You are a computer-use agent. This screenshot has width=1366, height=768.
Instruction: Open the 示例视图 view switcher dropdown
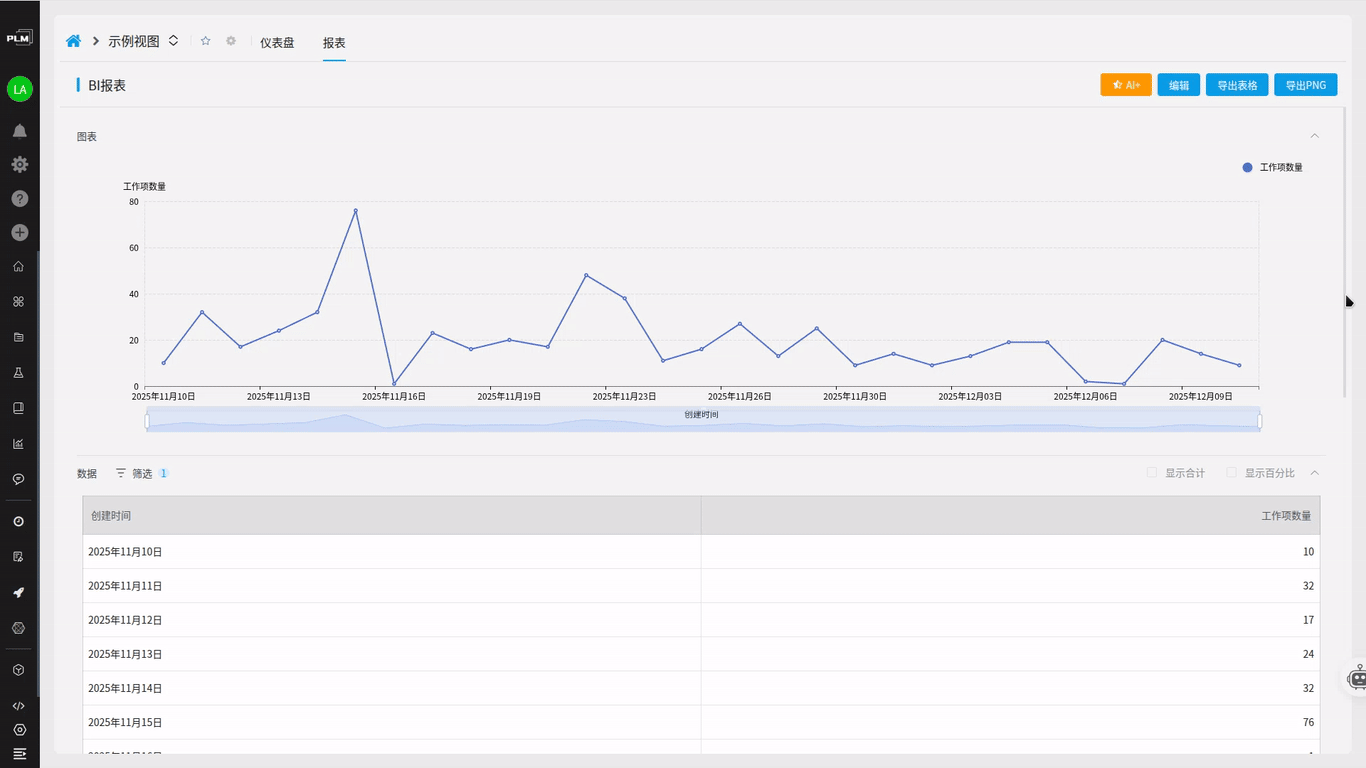(173, 41)
